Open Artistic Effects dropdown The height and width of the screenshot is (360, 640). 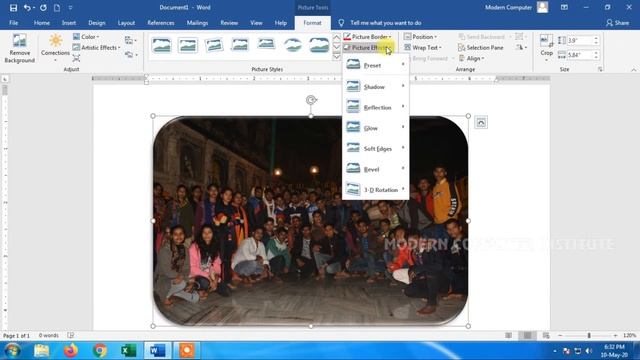coord(97,48)
